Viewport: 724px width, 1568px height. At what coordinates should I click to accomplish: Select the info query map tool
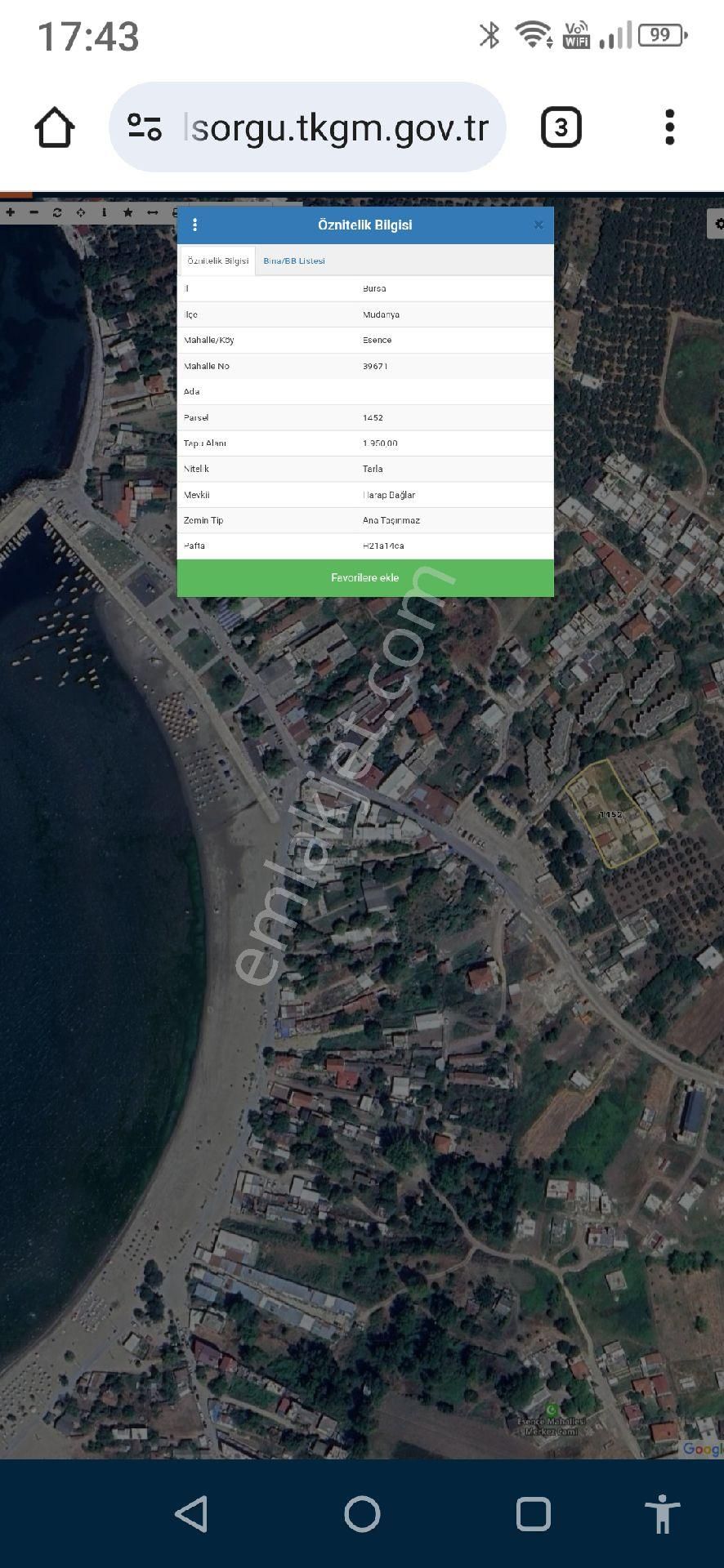[104, 212]
